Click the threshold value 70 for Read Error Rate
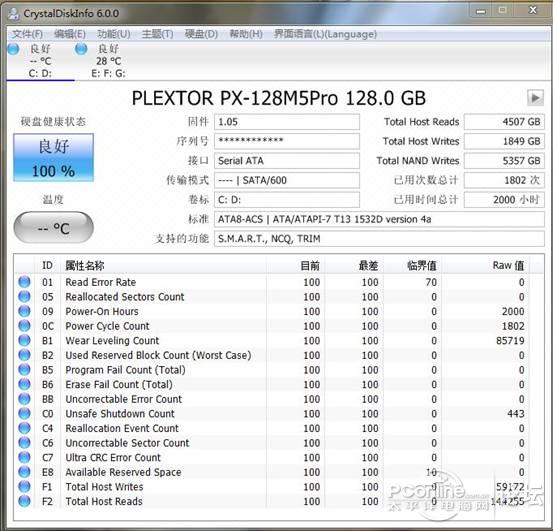The image size is (553, 531). coord(431,282)
